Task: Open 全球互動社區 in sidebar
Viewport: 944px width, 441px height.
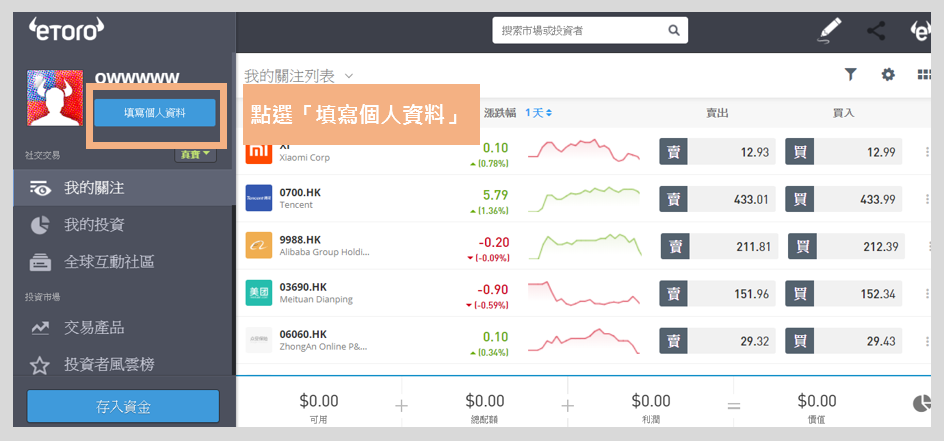Action: (x=123, y=262)
